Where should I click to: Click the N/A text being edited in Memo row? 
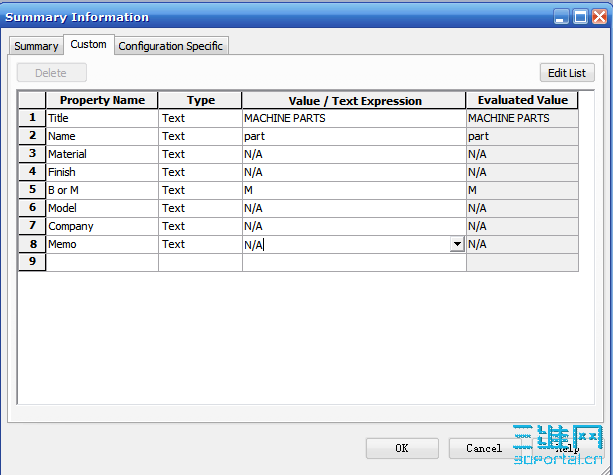point(253,245)
